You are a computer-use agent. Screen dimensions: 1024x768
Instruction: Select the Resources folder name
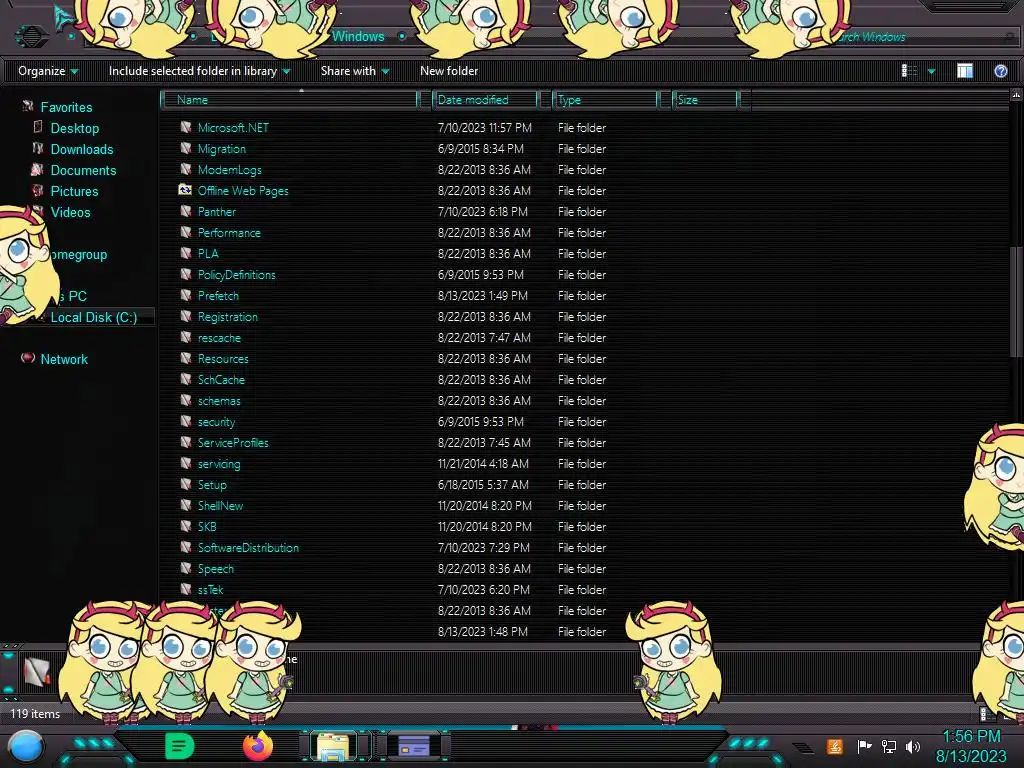tap(223, 359)
